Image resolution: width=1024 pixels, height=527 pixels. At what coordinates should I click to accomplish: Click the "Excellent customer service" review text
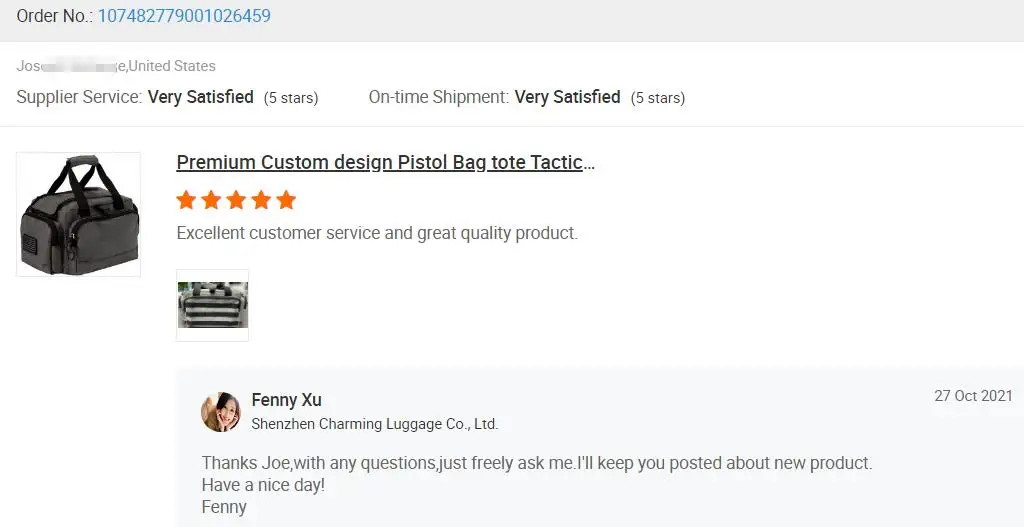point(377,233)
